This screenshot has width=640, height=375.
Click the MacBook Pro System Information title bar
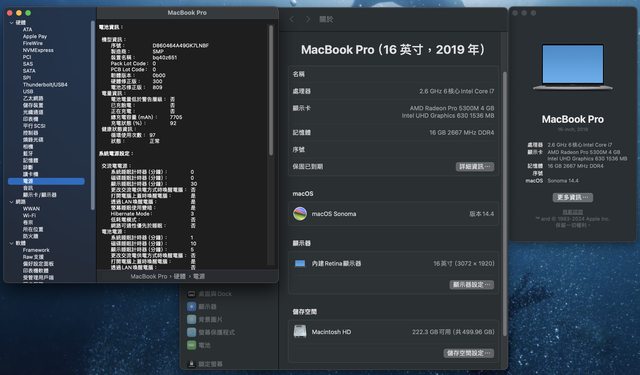187,13
